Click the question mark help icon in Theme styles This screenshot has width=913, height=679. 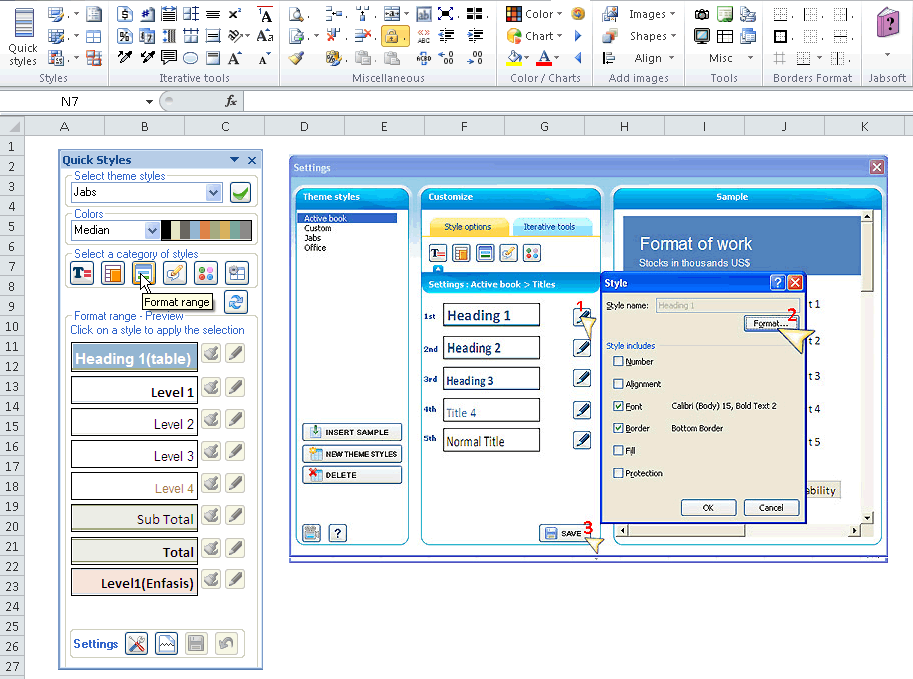point(338,533)
